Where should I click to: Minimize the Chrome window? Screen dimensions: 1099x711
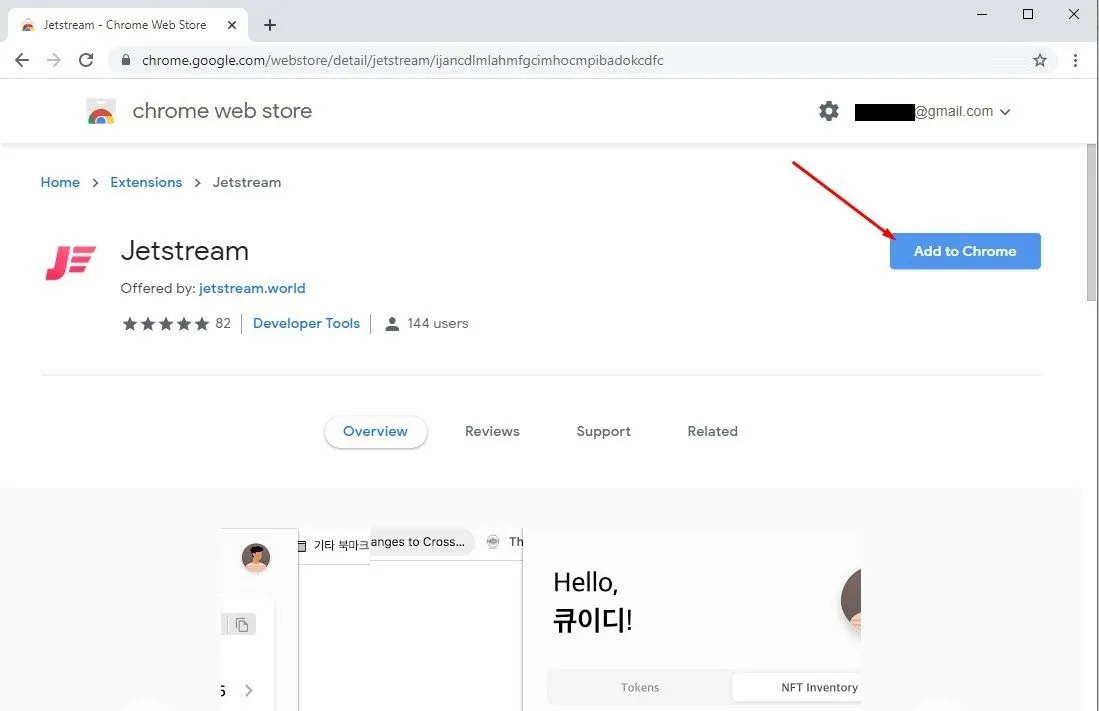pos(982,14)
